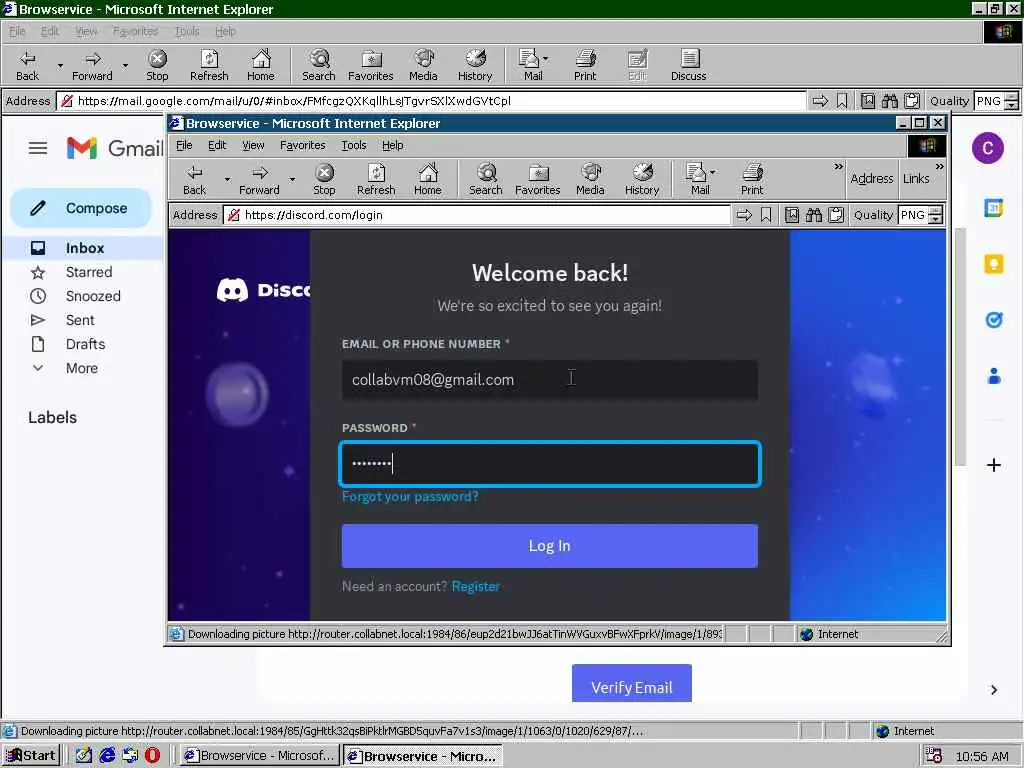Click Back in the rear Gmail window toolbar
1024x768 pixels.
pos(27,66)
